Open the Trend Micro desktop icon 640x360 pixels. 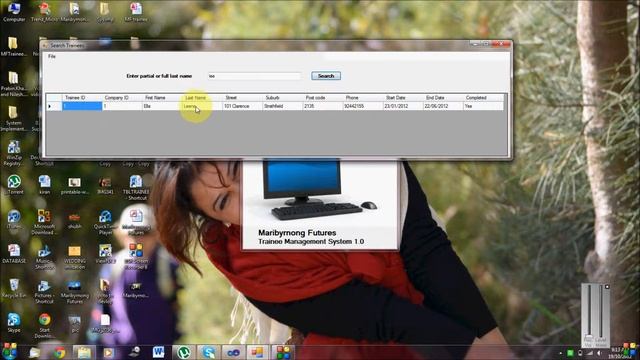click(x=44, y=12)
